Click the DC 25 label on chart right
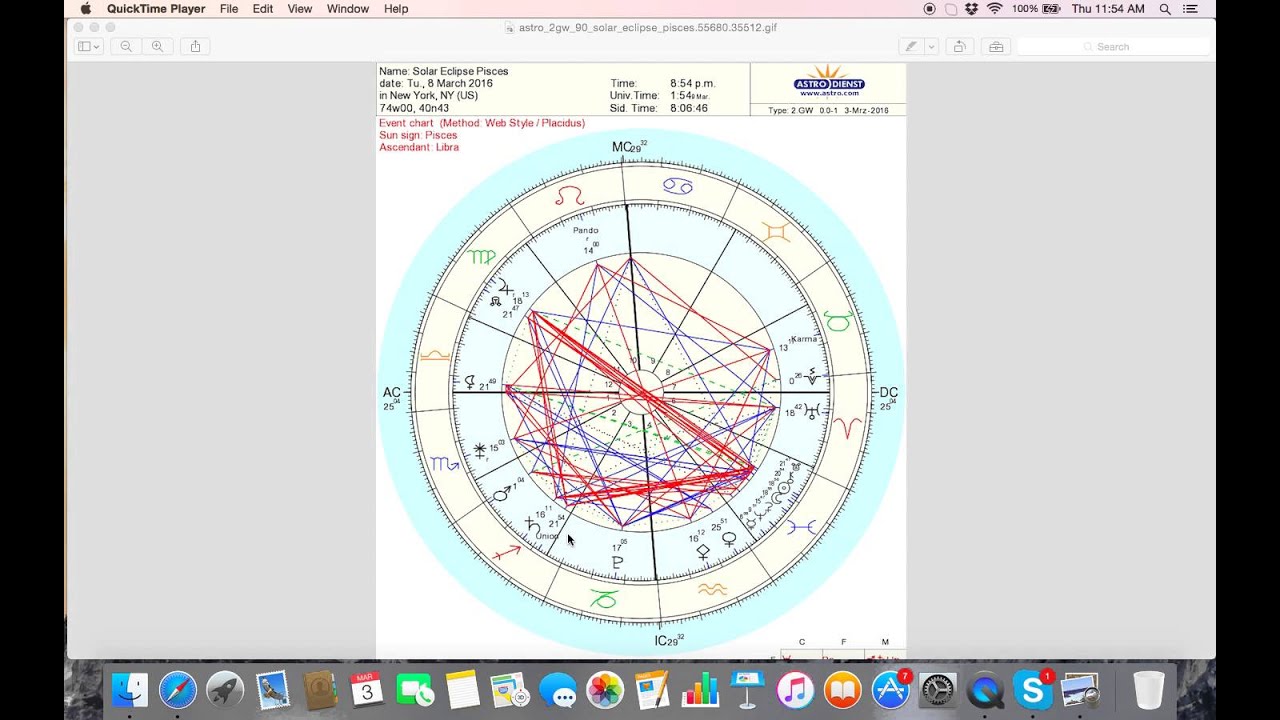 888,398
